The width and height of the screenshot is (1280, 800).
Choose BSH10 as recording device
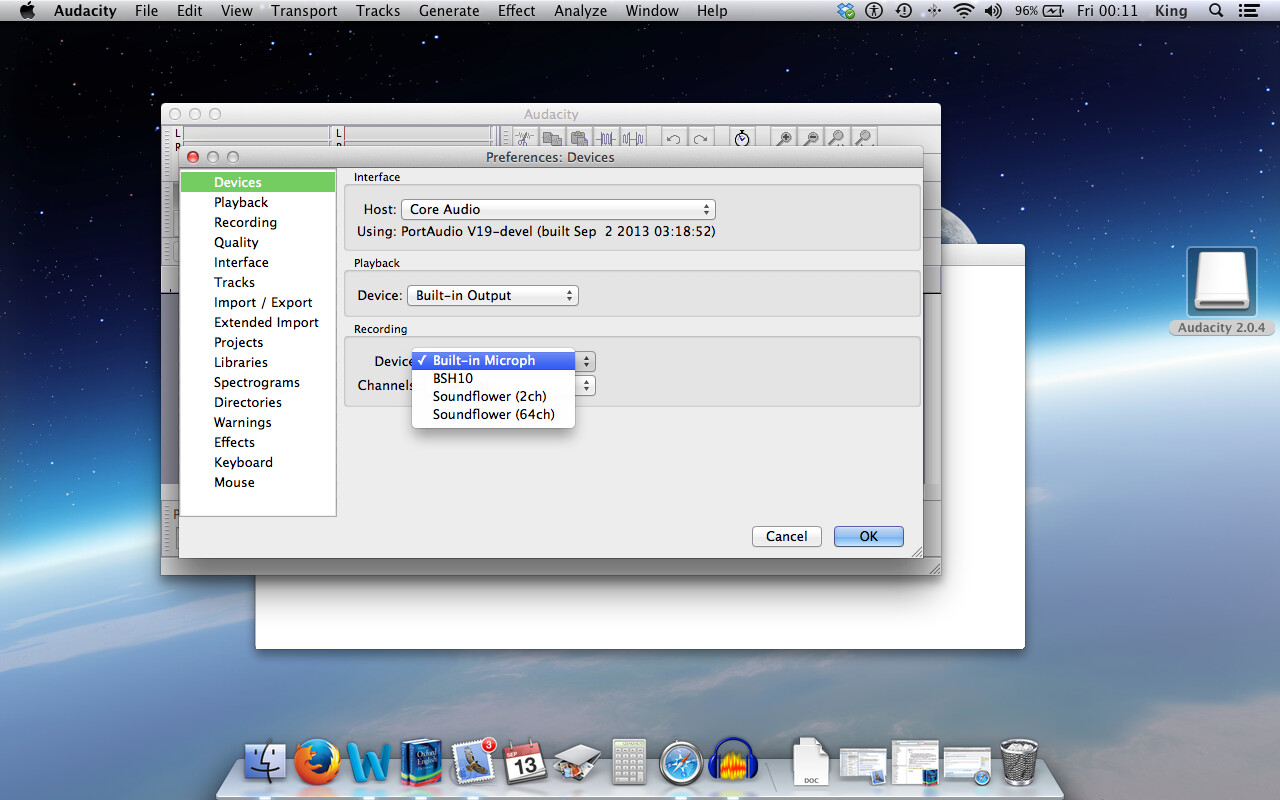tap(494, 378)
